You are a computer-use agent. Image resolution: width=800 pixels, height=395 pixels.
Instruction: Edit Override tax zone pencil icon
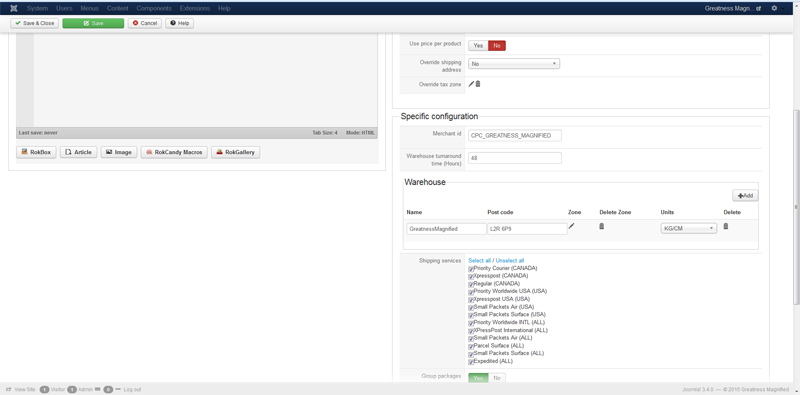[x=471, y=84]
